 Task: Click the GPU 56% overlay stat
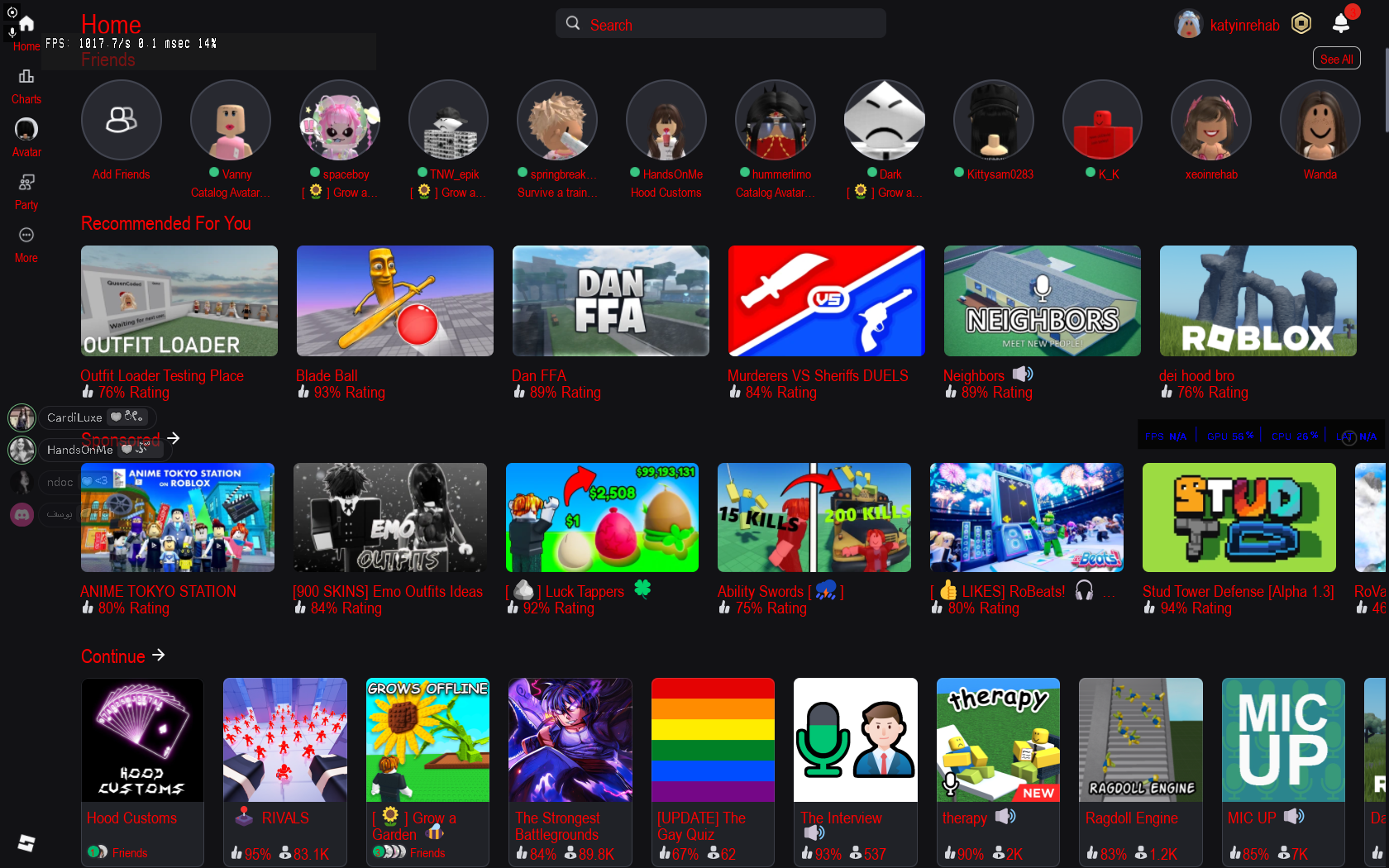[x=1230, y=436]
